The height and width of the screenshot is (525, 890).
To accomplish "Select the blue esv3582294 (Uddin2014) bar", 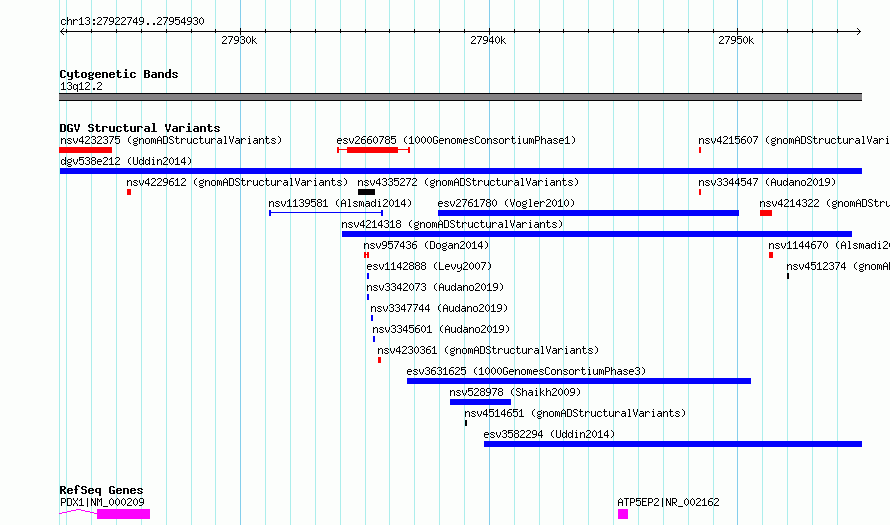I will coord(673,444).
